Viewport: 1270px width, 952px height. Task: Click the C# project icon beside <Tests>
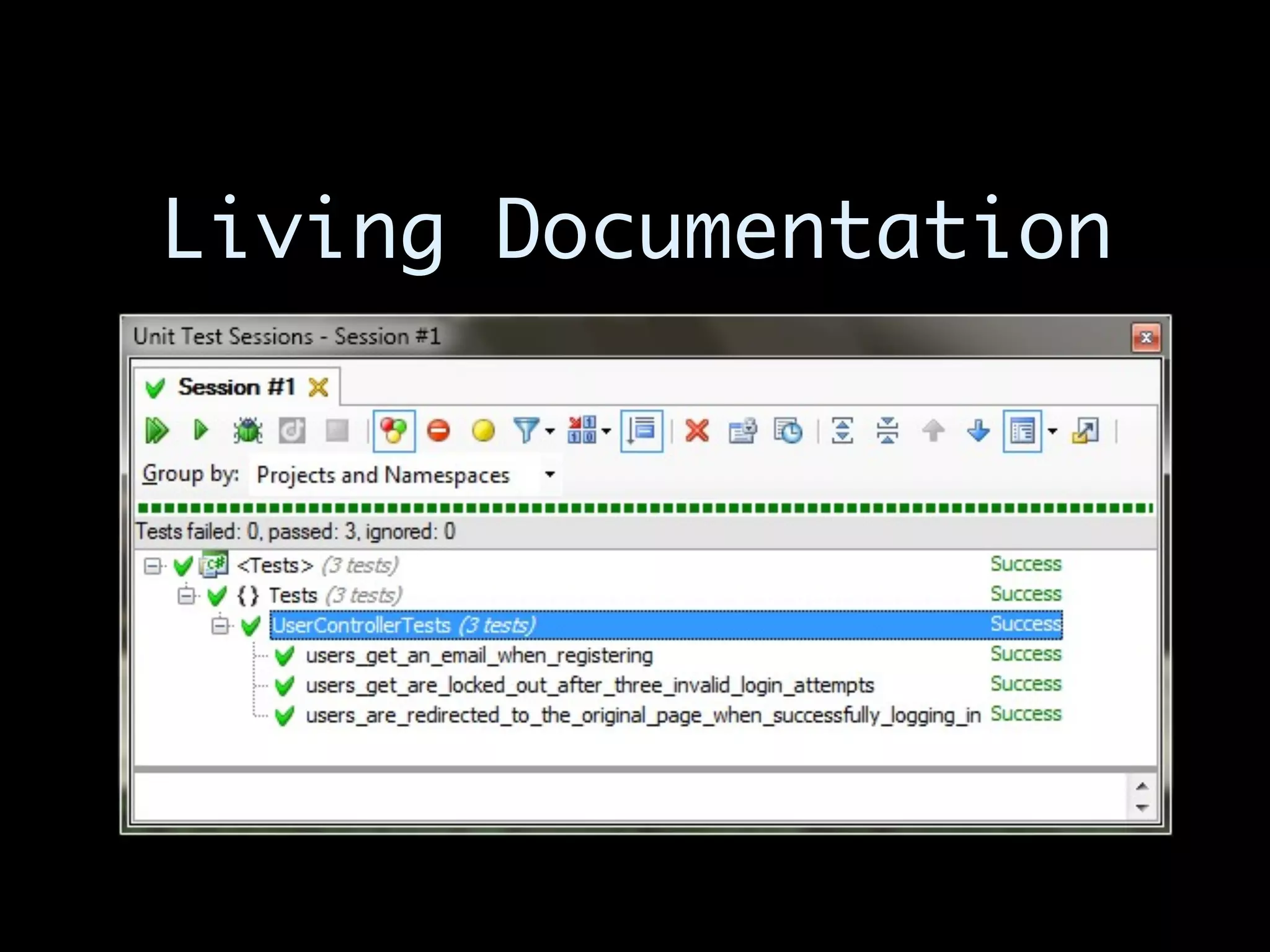213,565
